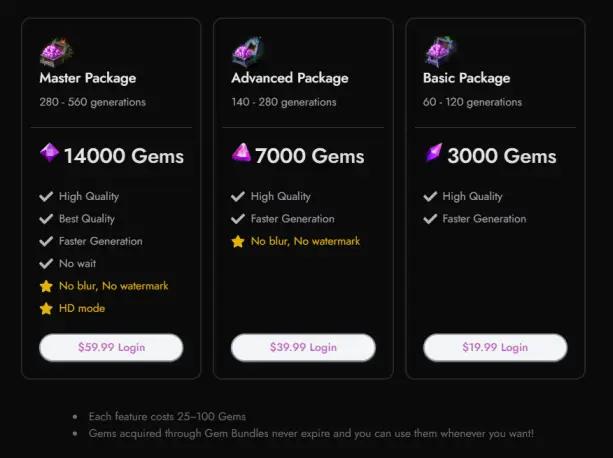613x458 pixels.
Task: Click the Each feature costs 25–100 Gems note
Action: pos(167,417)
